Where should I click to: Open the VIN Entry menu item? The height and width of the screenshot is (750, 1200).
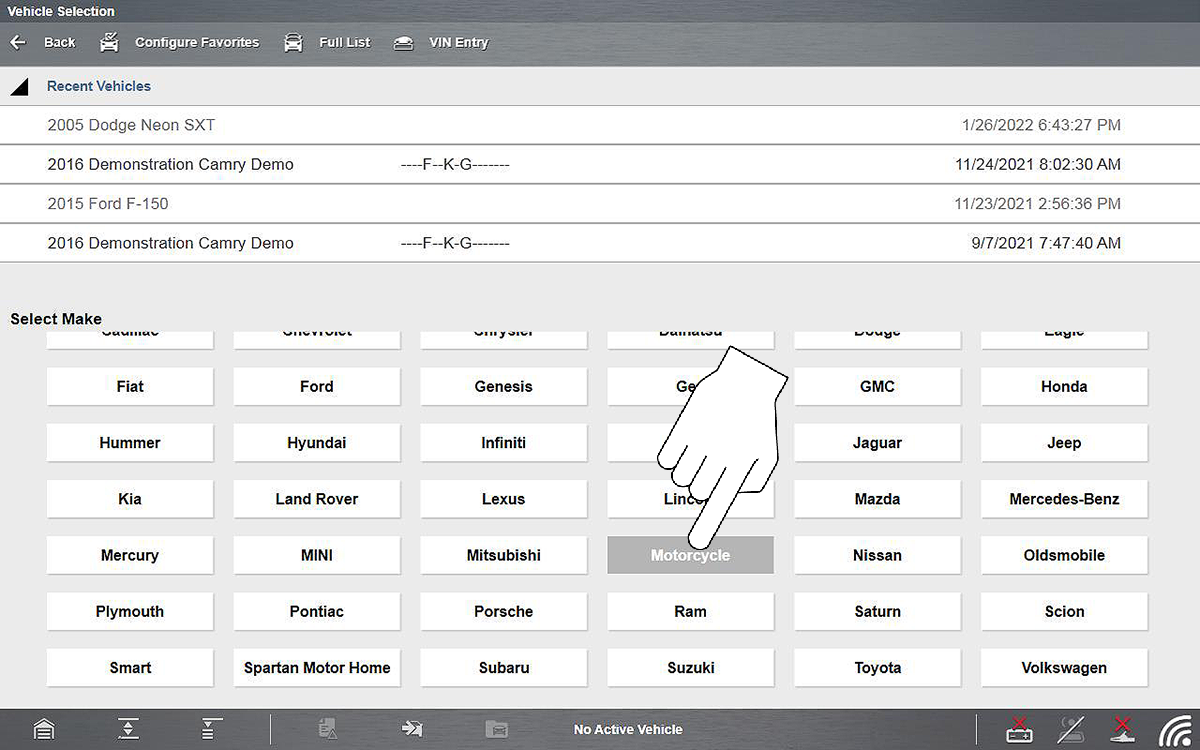click(458, 43)
